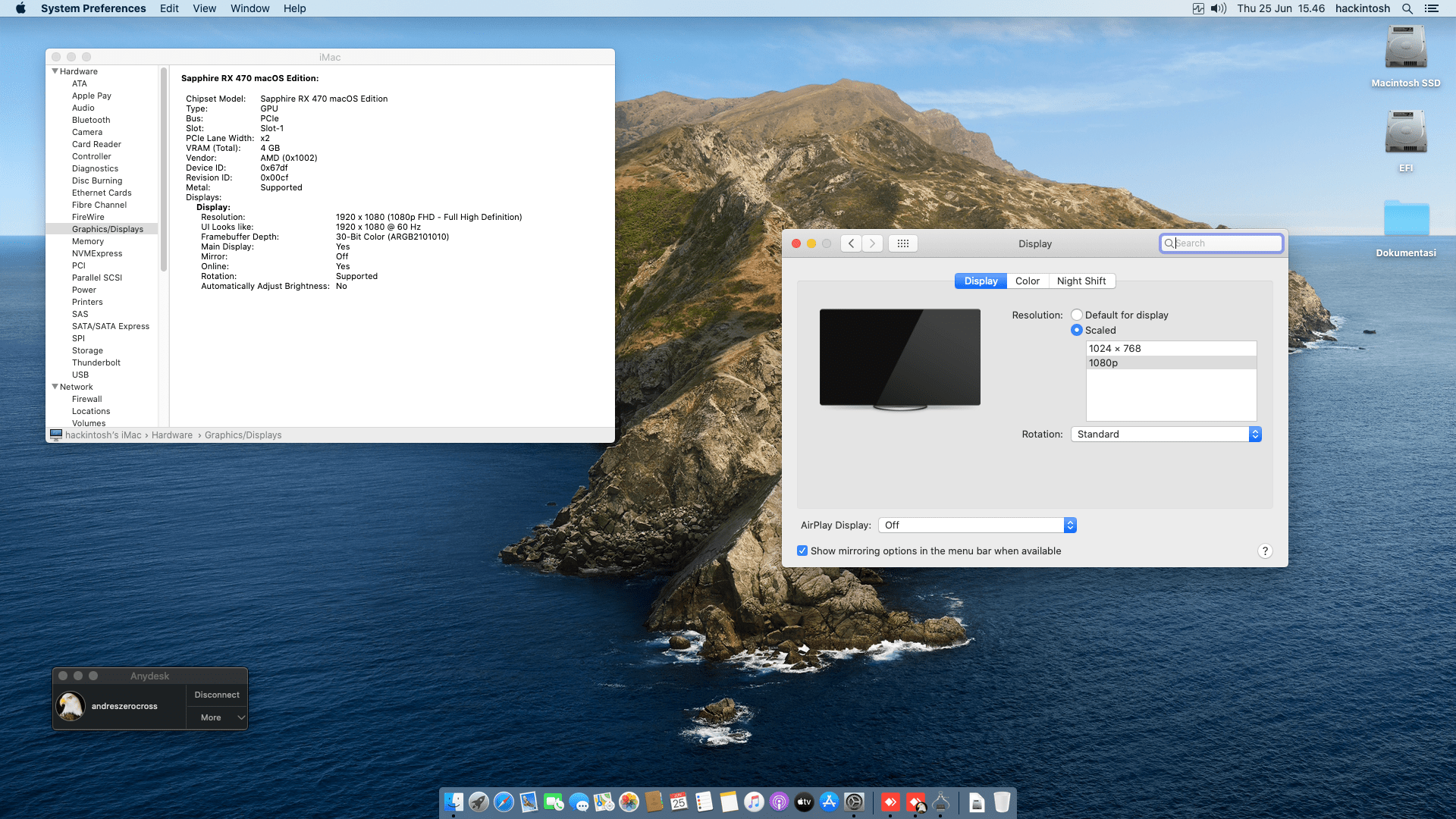Open Photos from the Dock

[x=629, y=802]
